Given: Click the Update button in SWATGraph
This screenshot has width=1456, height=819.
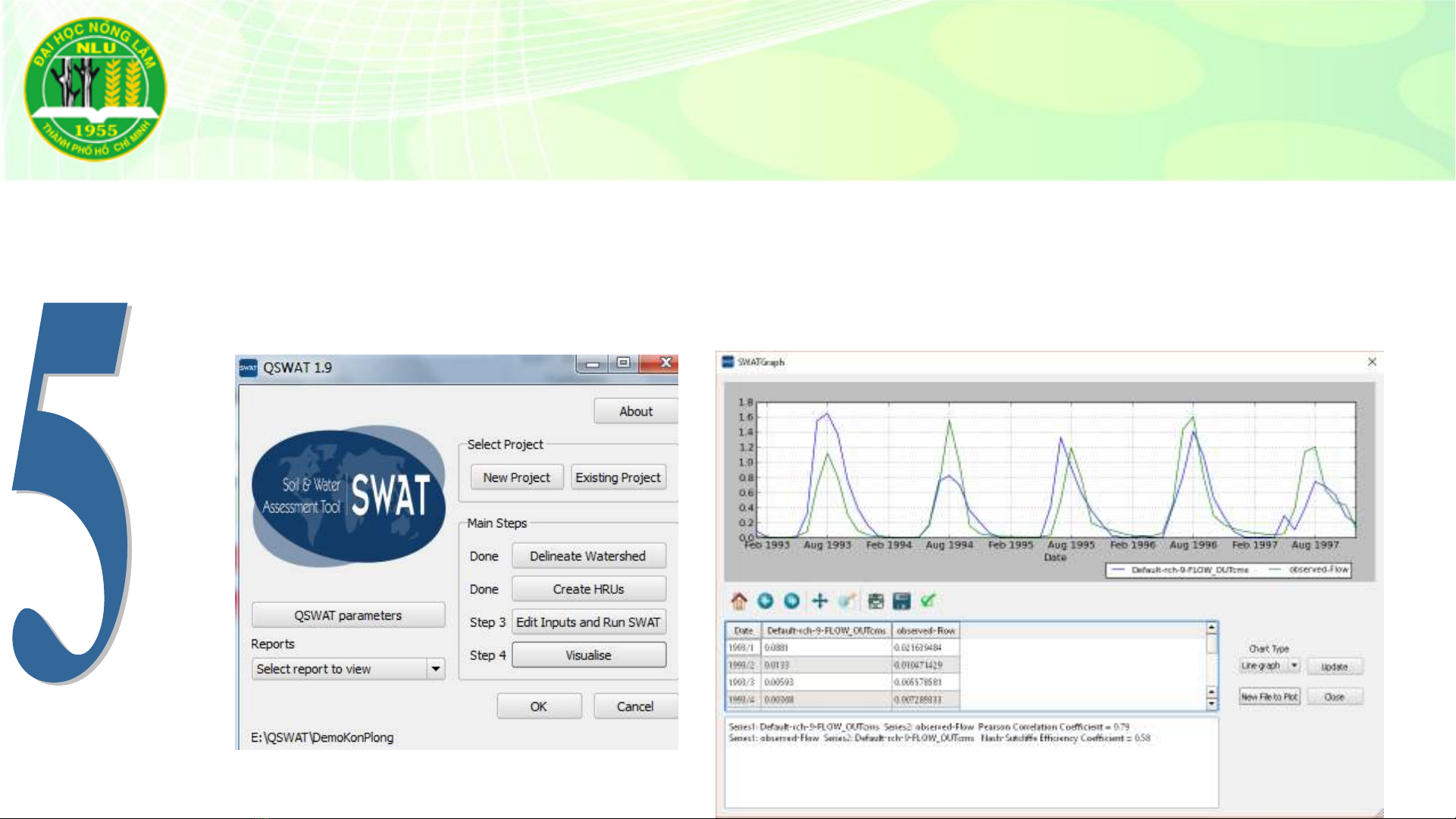Looking at the screenshot, I should [1334, 667].
